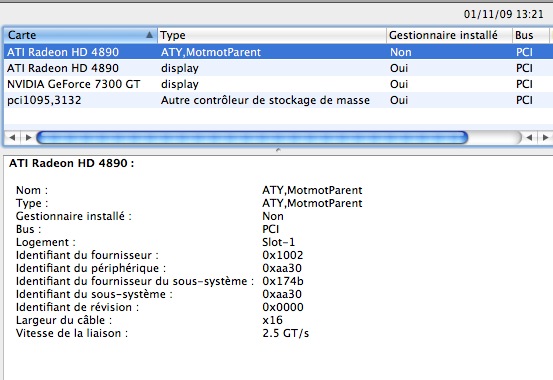Image resolution: width=553 pixels, height=380 pixels.
Task: Select the NVIDIA GeForce 7300 GT row
Action: tap(278, 84)
